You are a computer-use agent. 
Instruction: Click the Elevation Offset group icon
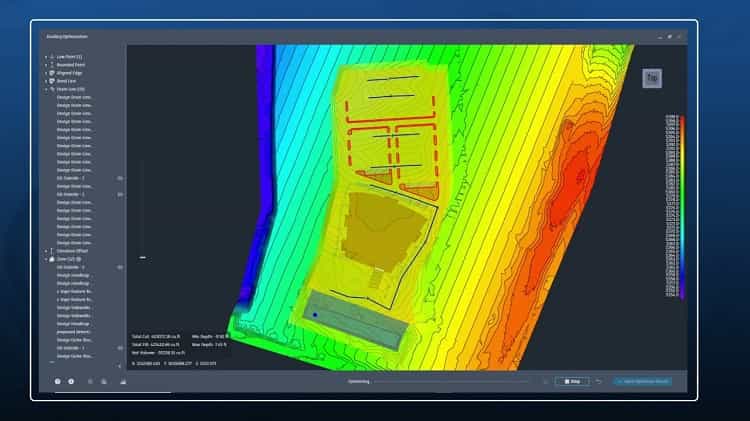(52, 251)
